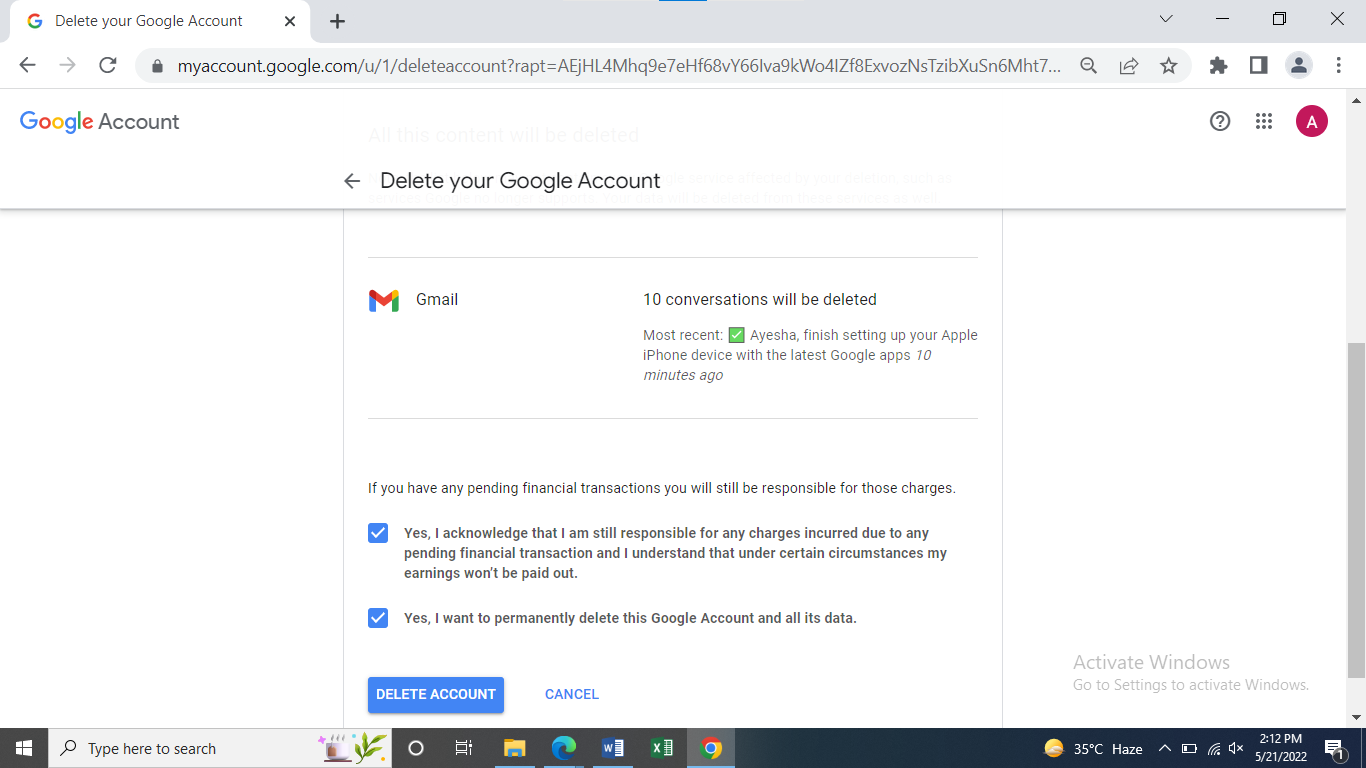Open the Chrome extensions puzzle icon
The height and width of the screenshot is (768, 1366).
1218,65
